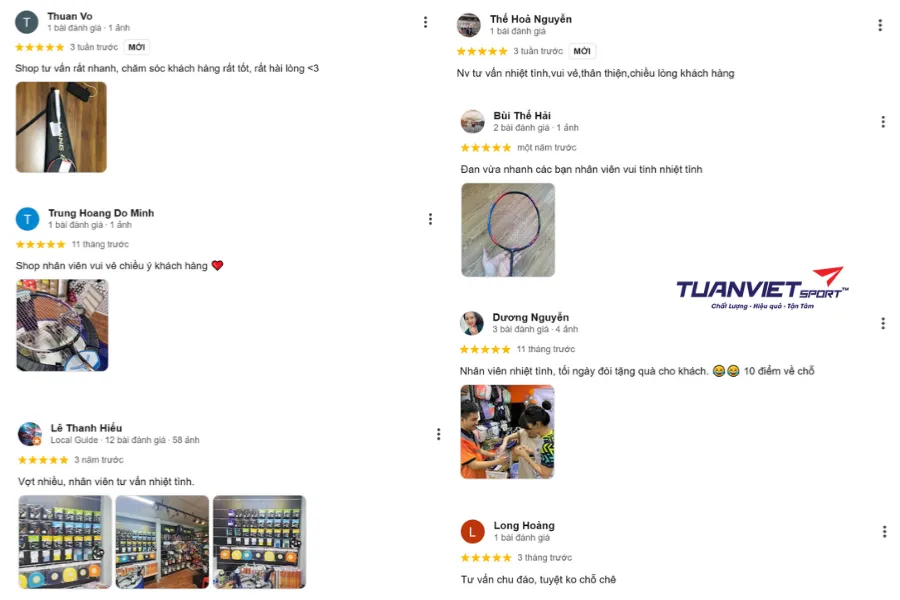Click the TuanViet Sport logo
This screenshot has width=900, height=600.
[x=762, y=288]
